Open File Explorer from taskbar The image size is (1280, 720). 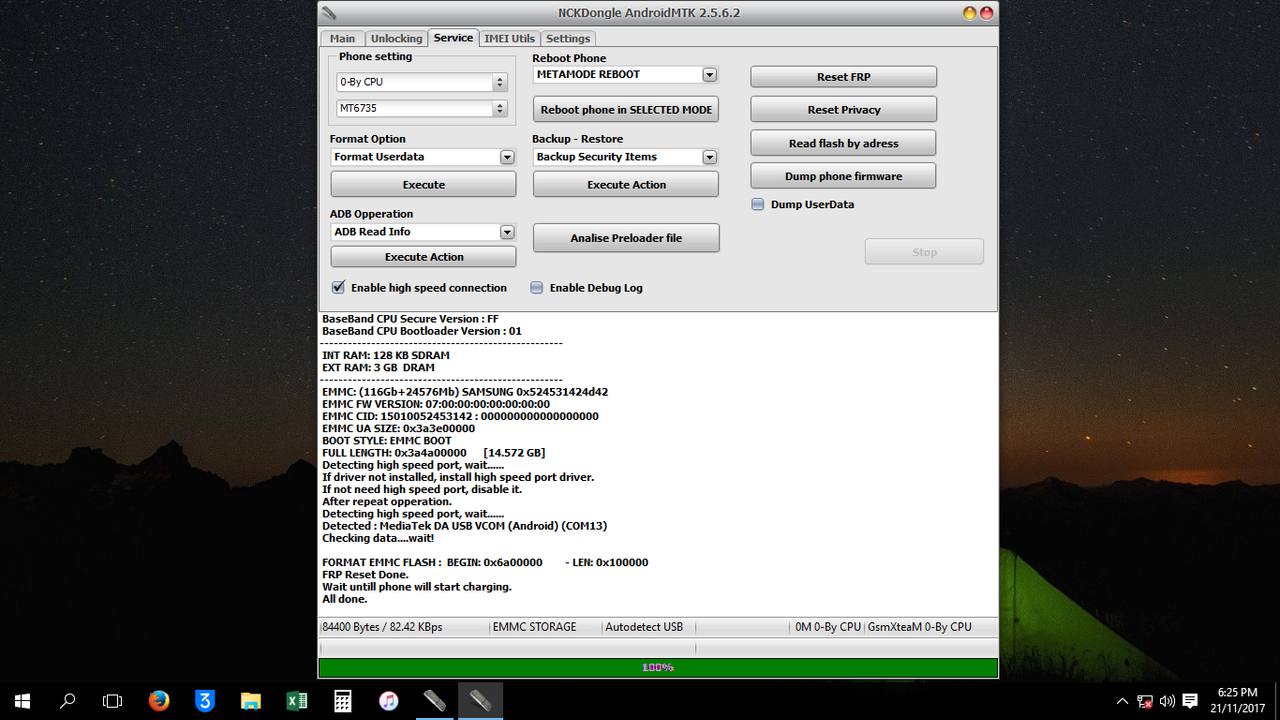point(251,701)
